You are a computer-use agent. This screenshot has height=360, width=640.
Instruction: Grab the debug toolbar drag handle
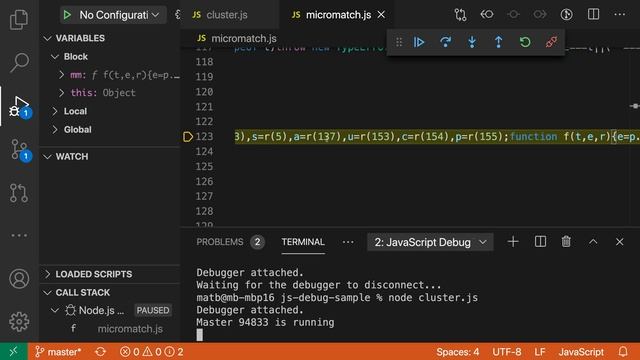(x=399, y=42)
